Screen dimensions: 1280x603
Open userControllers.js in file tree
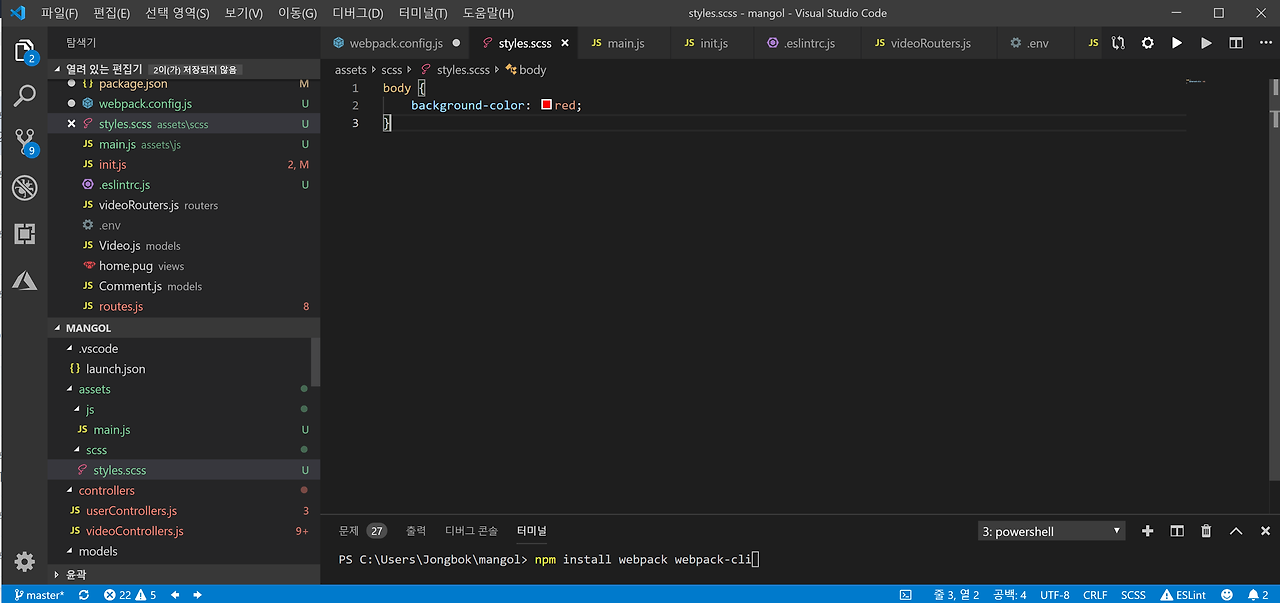[131, 511]
